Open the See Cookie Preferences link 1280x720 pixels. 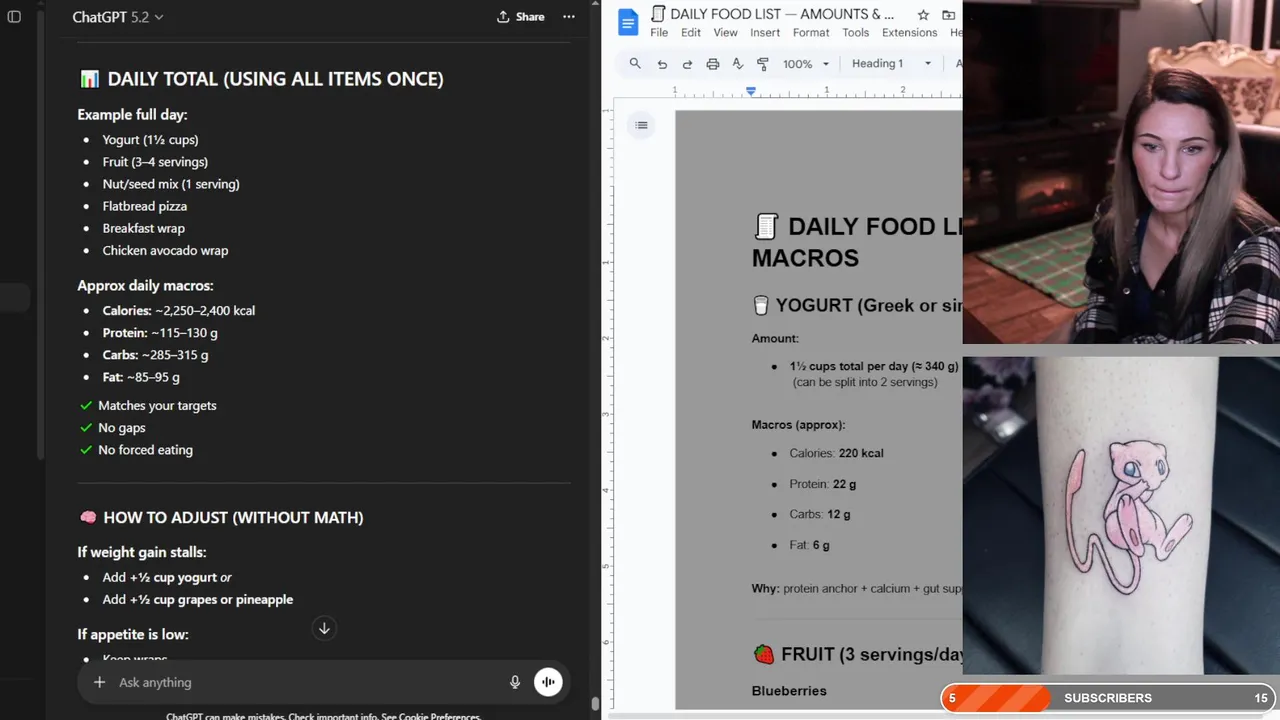pyautogui.click(x=432, y=716)
